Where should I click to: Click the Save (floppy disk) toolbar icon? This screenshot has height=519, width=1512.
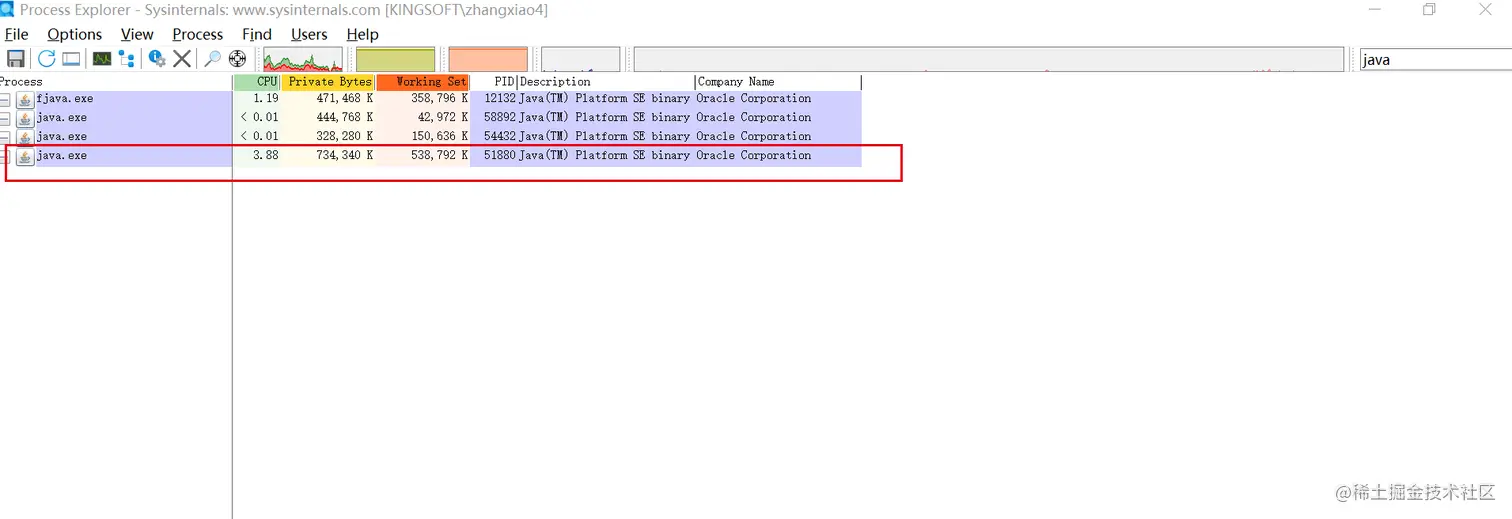point(16,59)
